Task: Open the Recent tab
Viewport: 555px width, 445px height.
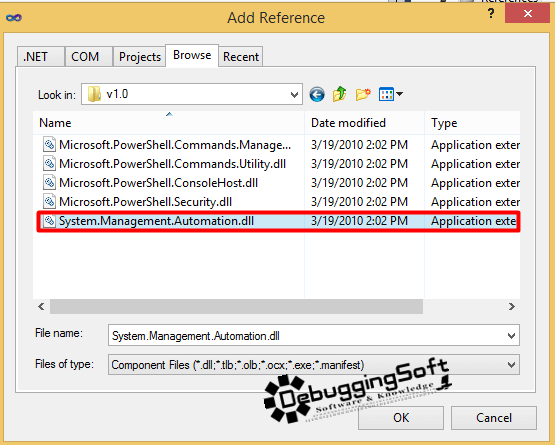Action: 241,56
